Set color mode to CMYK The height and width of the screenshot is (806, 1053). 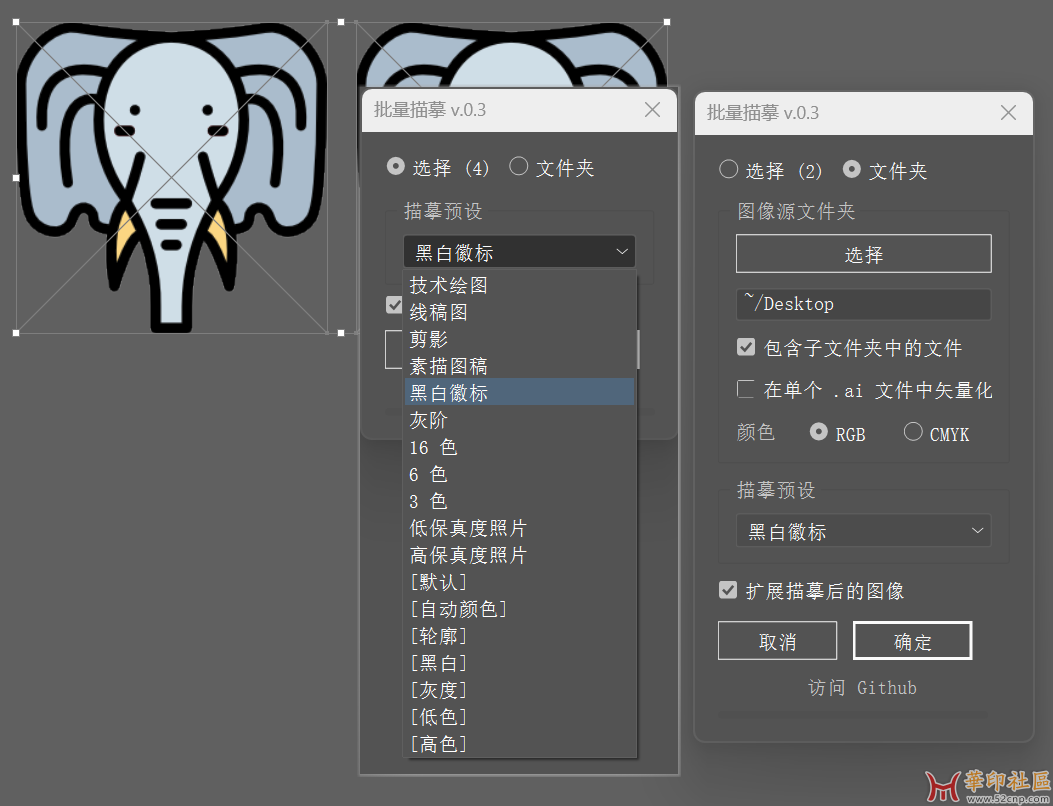[913, 432]
